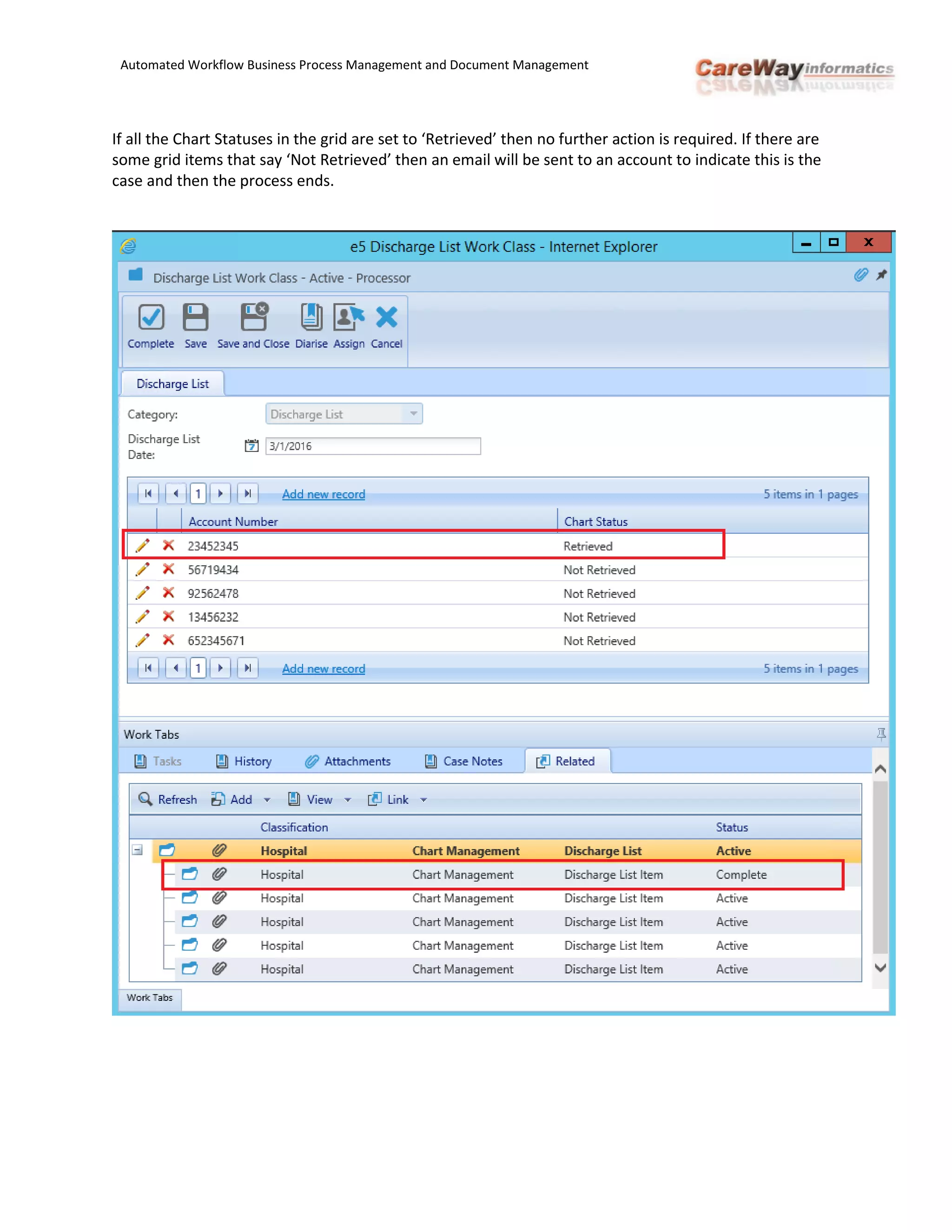952x1232 pixels.
Task: Open the Discharge List Date calendar picker
Action: (x=251, y=446)
